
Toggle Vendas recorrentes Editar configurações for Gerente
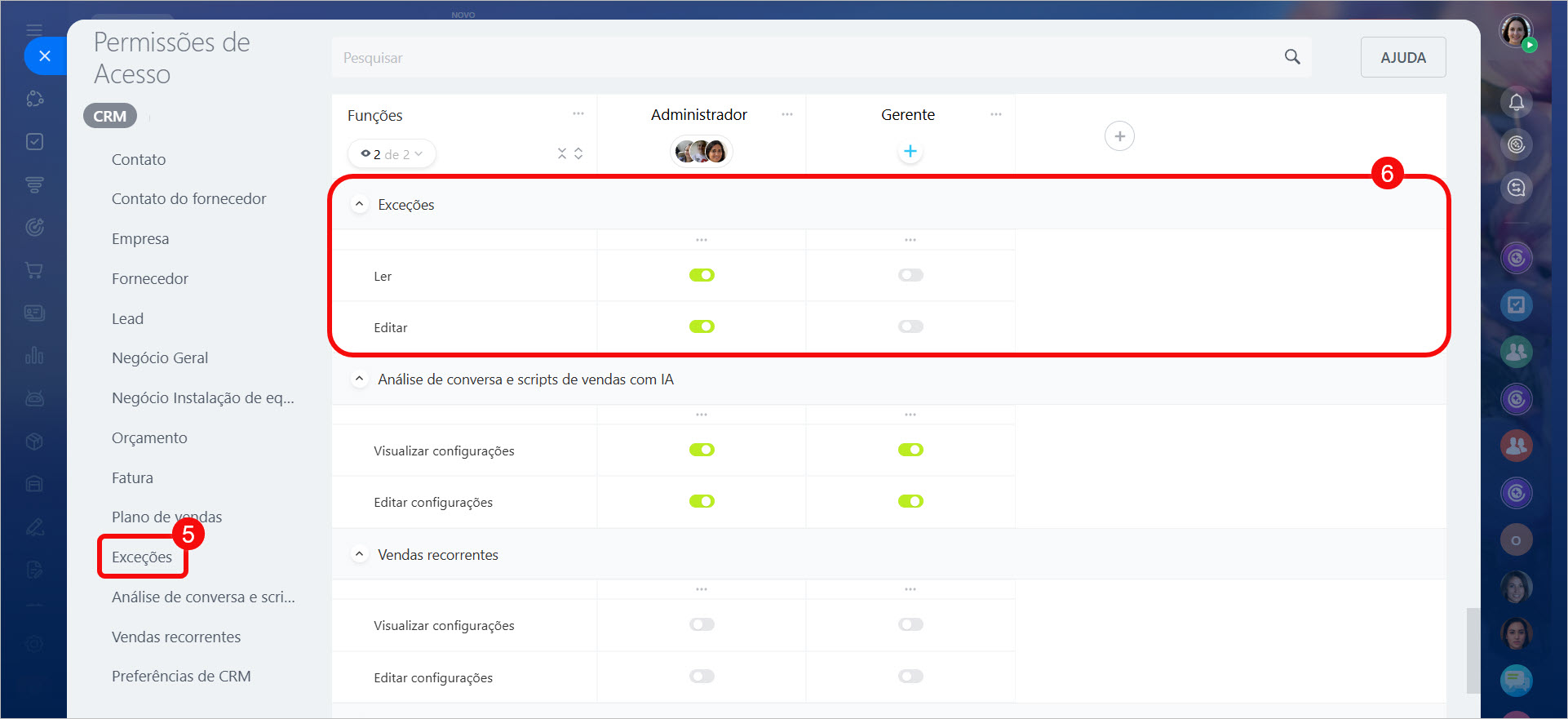tap(910, 676)
